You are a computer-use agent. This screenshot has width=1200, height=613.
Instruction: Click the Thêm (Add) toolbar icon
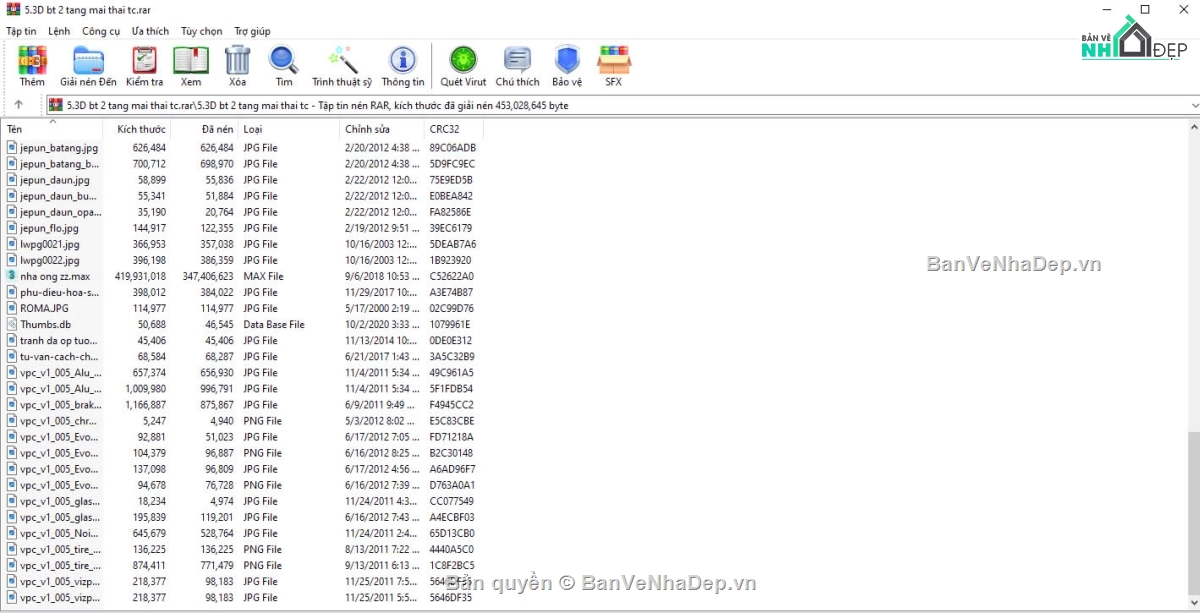coord(32,66)
